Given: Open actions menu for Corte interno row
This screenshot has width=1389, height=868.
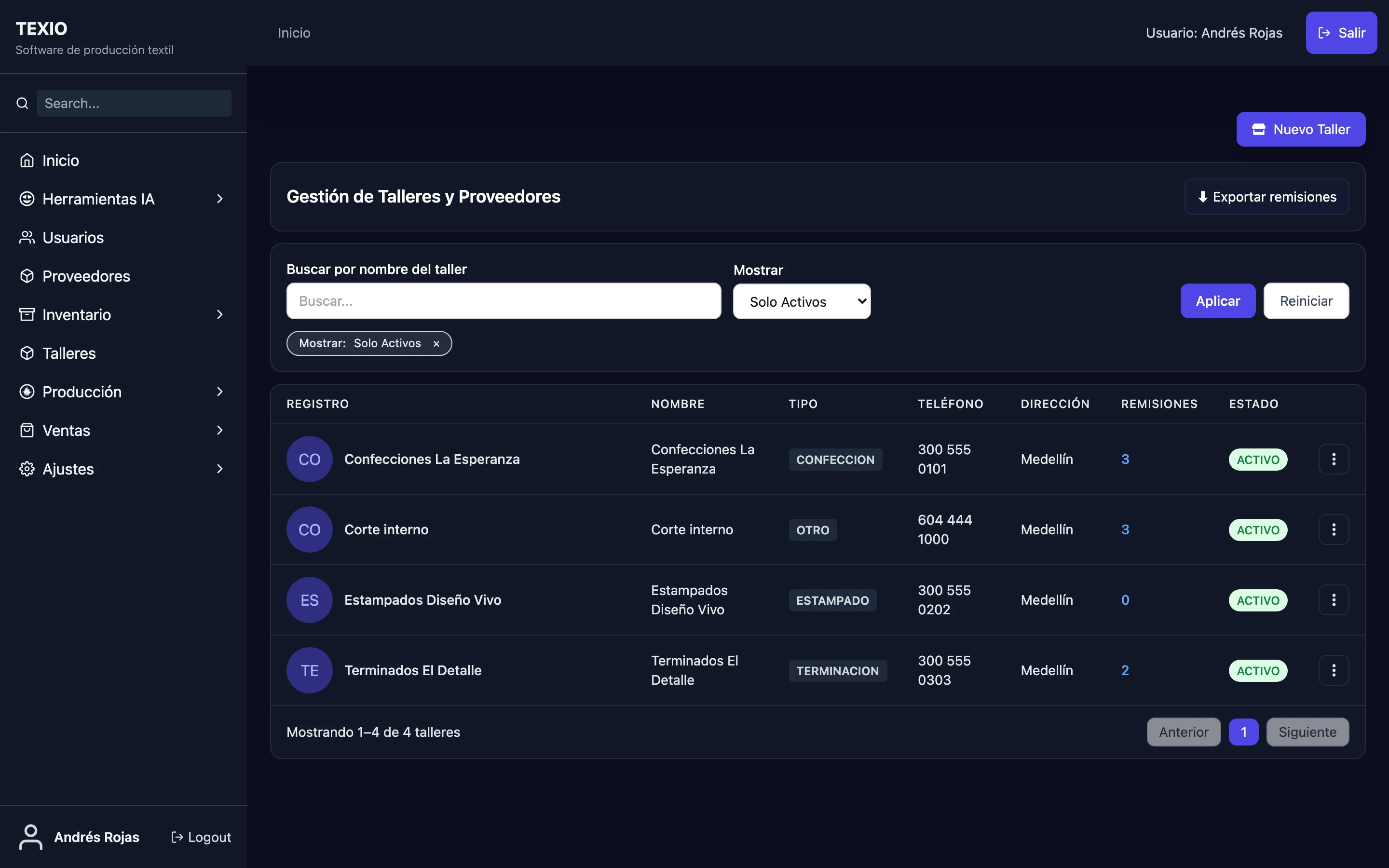Looking at the screenshot, I should point(1334,529).
